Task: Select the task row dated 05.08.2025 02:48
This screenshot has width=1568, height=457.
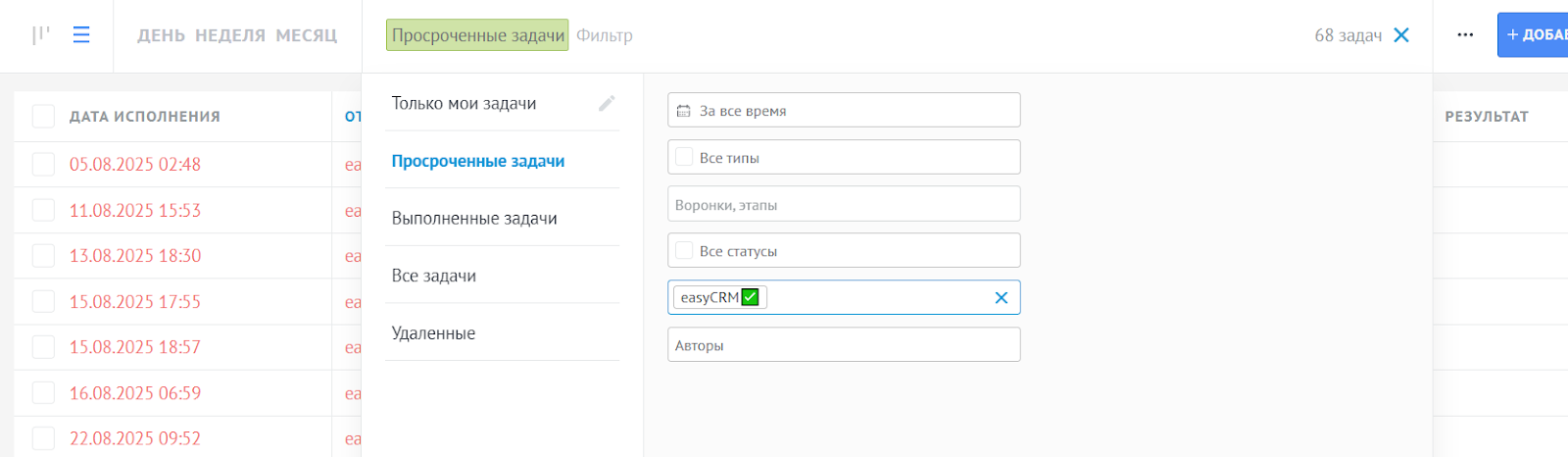Action: pyautogui.click(x=43, y=164)
